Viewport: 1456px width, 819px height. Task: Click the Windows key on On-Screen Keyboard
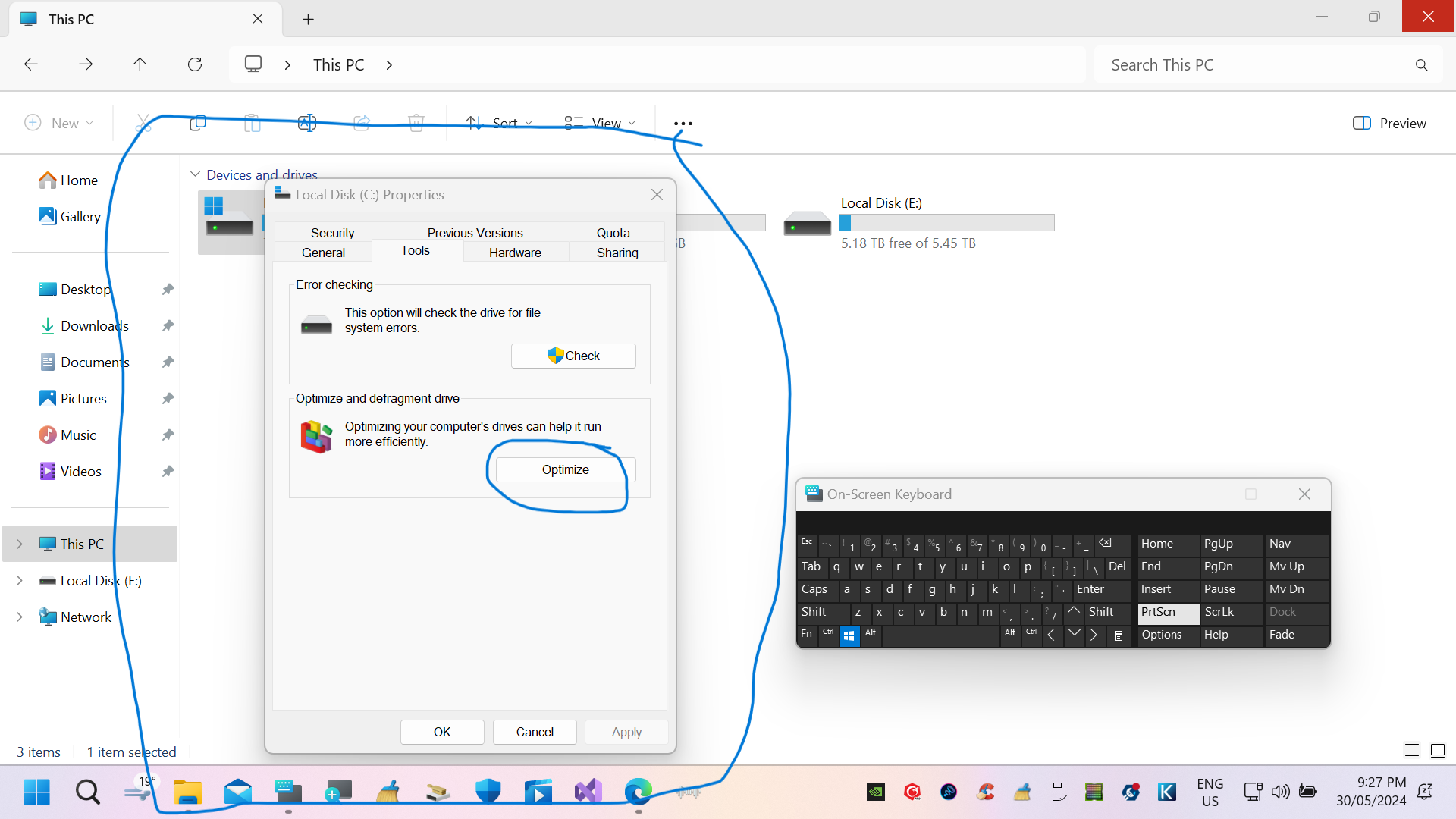[849, 635]
